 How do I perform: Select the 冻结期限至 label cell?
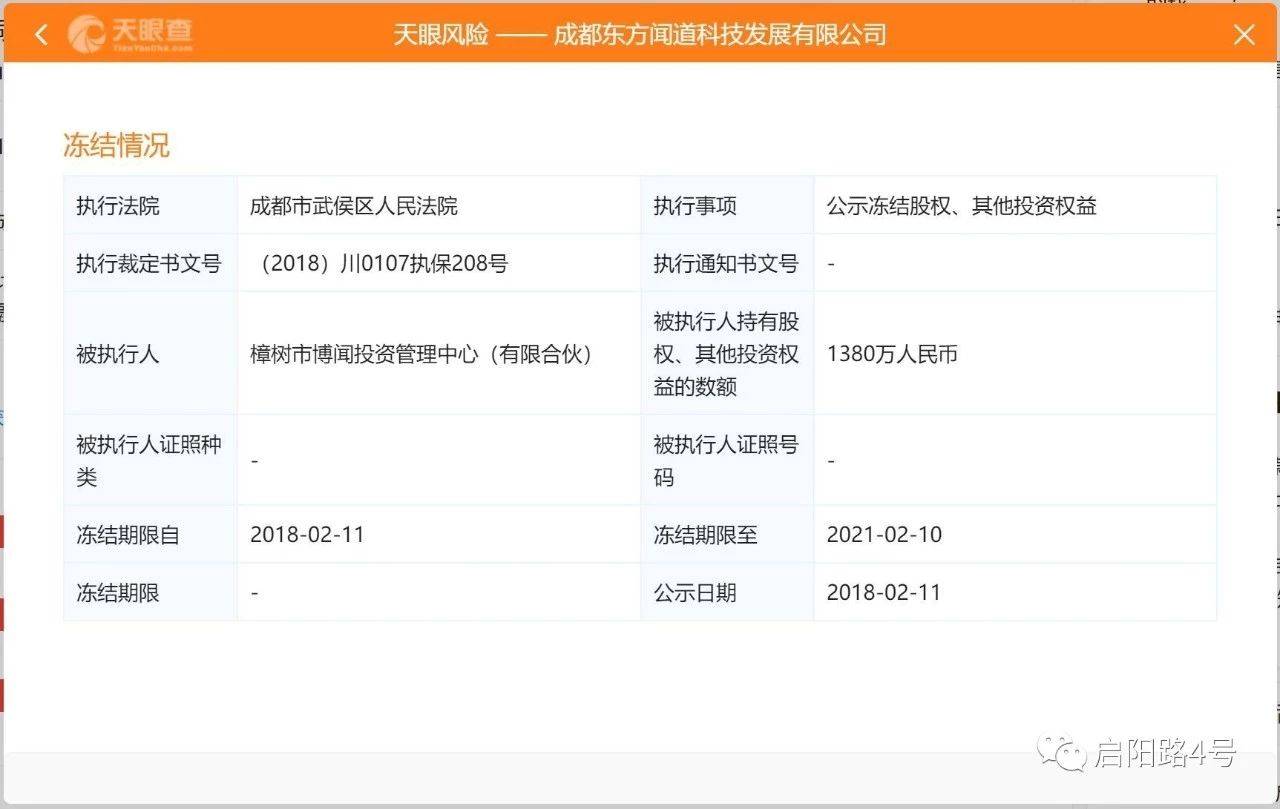click(x=727, y=534)
